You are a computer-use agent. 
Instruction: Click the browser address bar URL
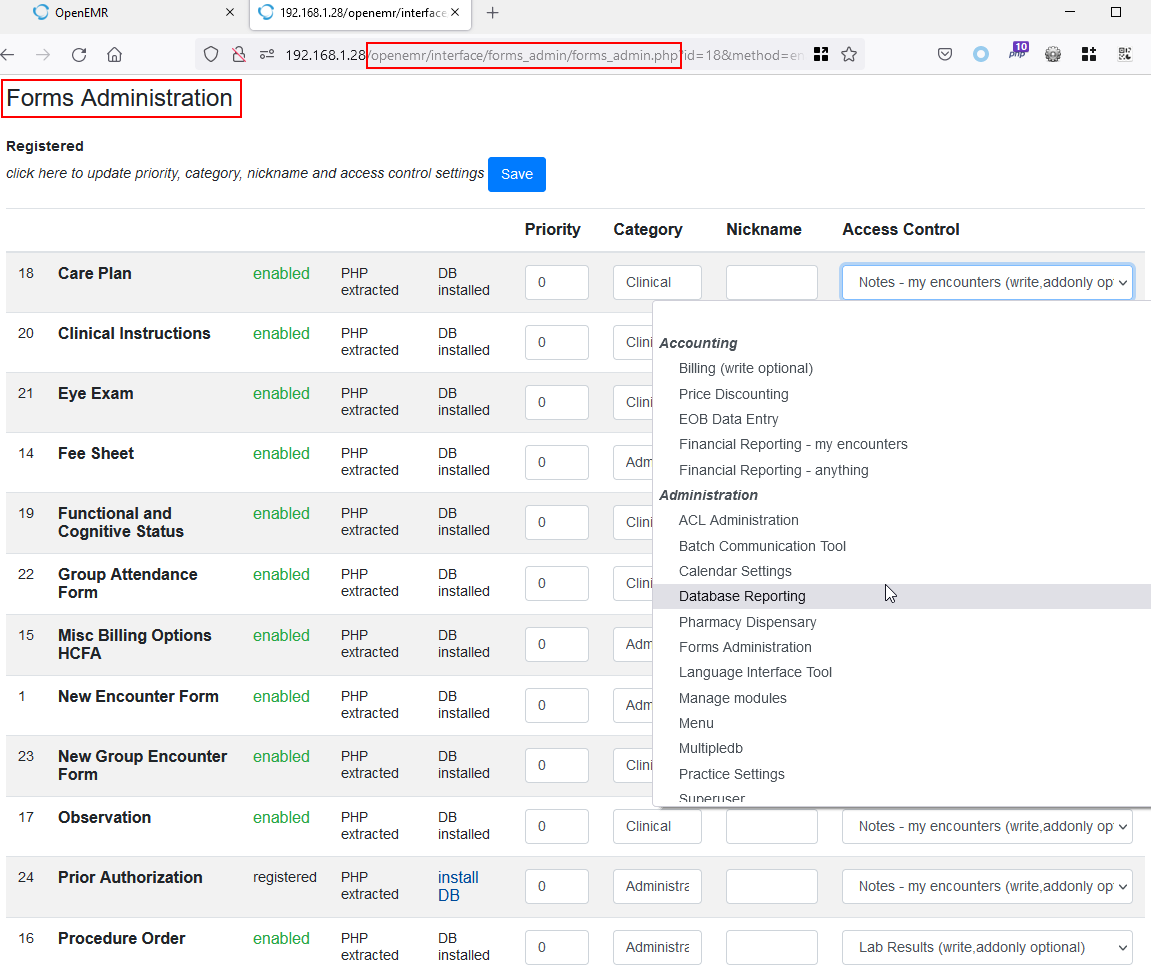tap(543, 55)
